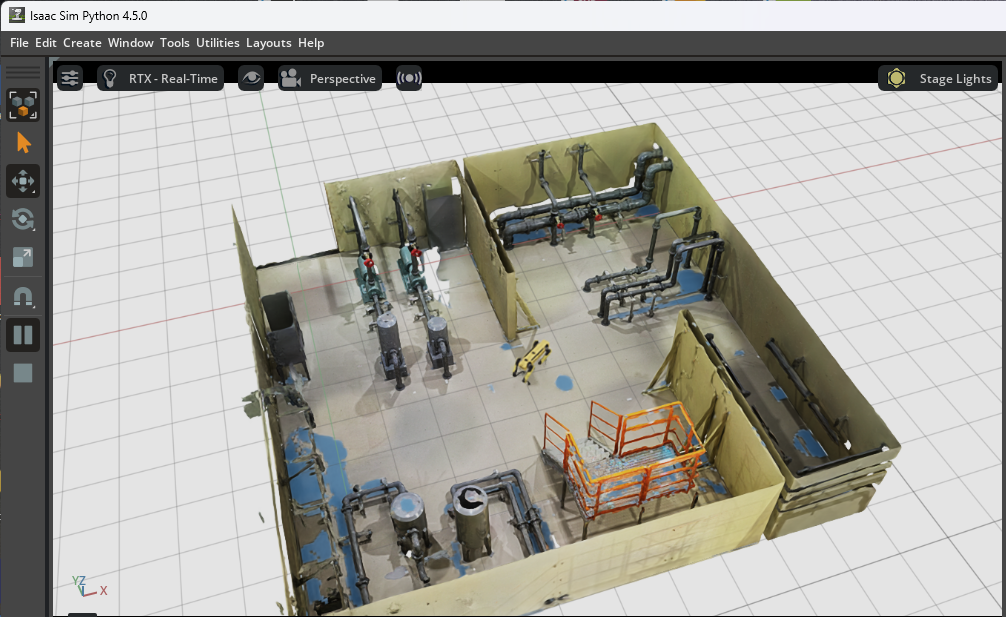Viewport: 1006px width, 617px height.
Task: Open viewport settings sliders menu
Action: [x=70, y=78]
